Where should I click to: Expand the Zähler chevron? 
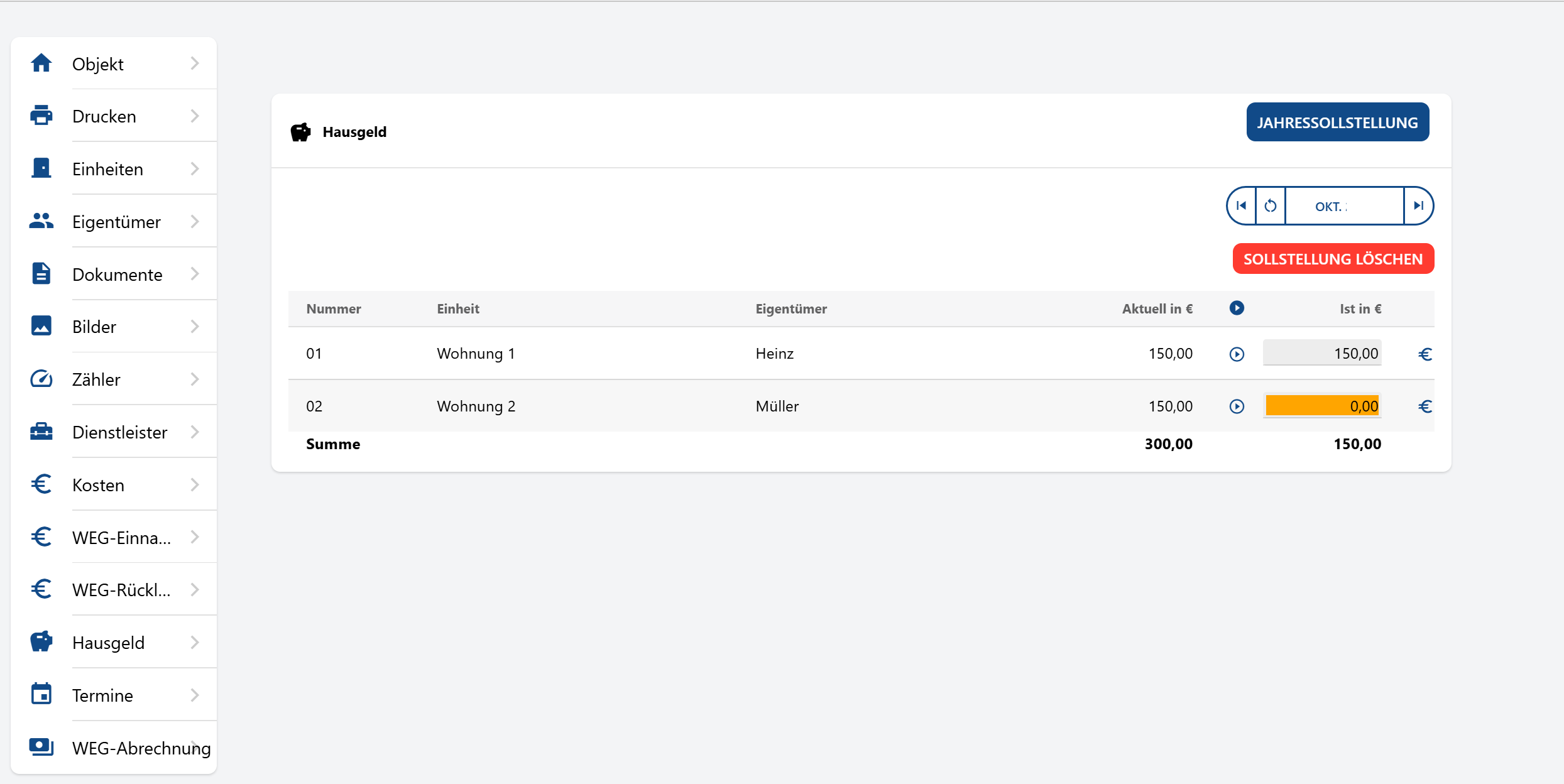tap(195, 379)
